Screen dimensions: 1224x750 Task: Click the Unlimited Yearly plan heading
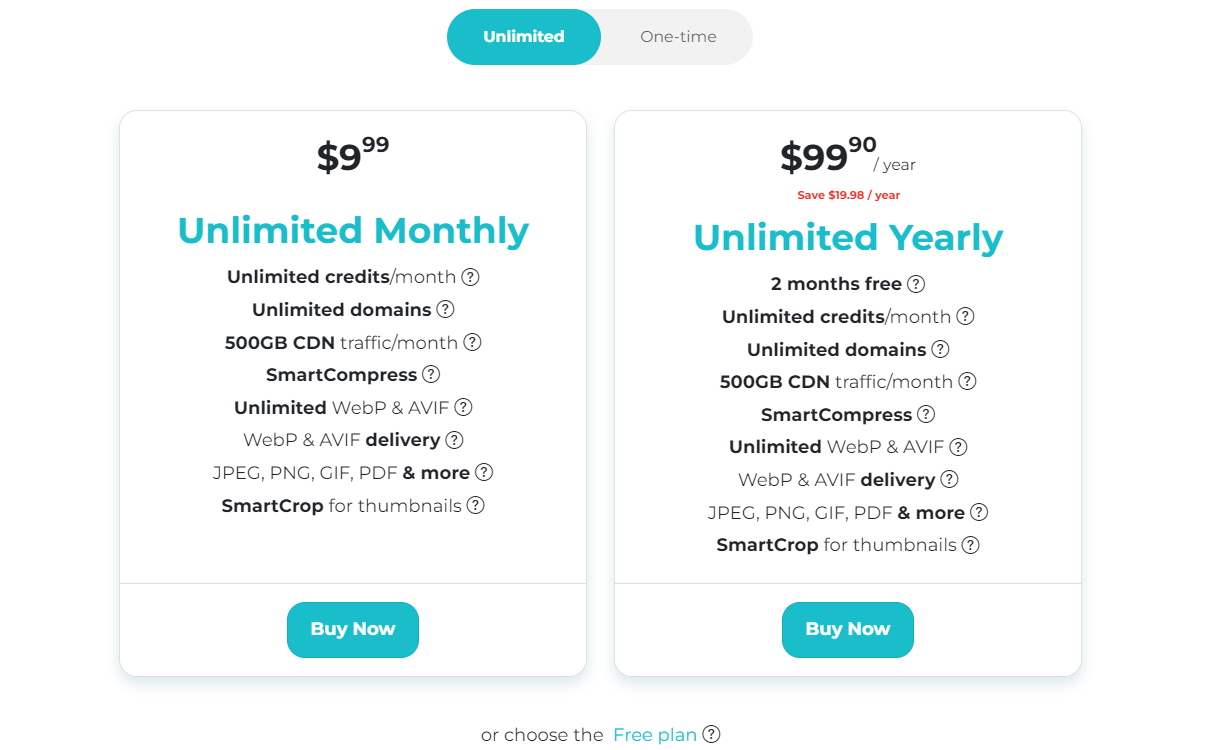pos(848,238)
